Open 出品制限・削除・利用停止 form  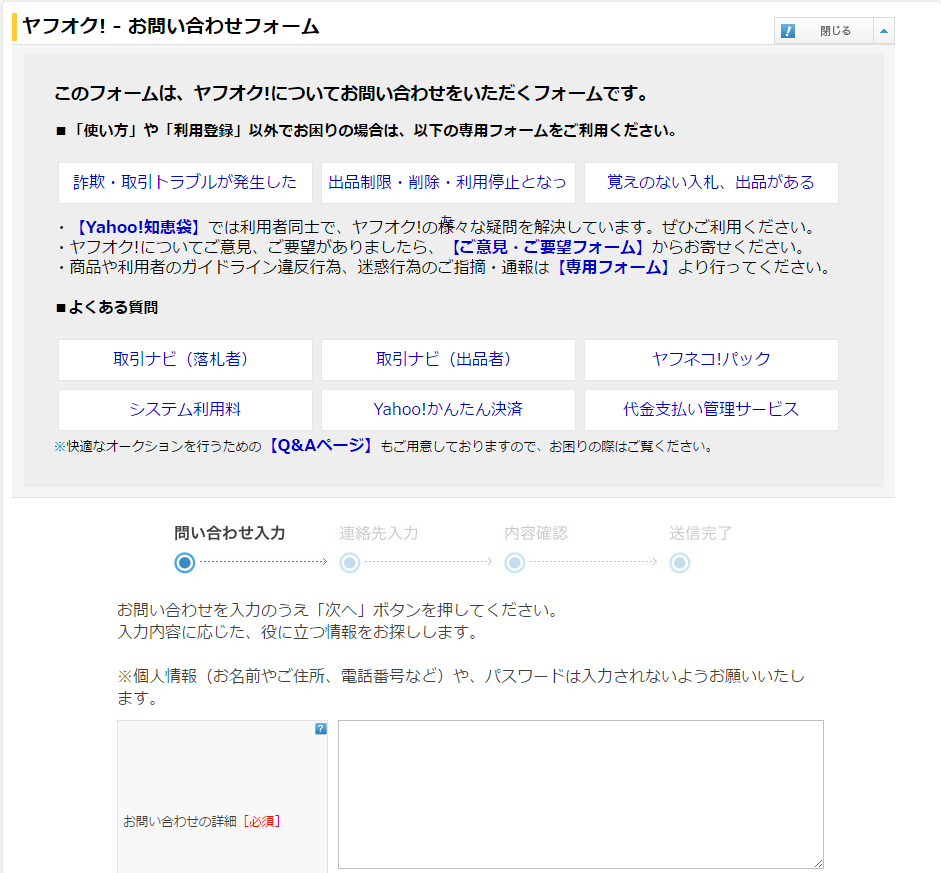(448, 182)
